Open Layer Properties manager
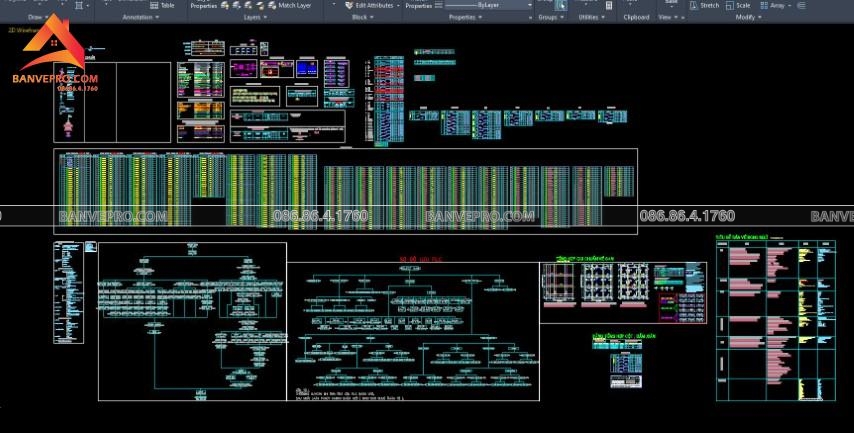This screenshot has height=433, width=854. [x=204, y=5]
